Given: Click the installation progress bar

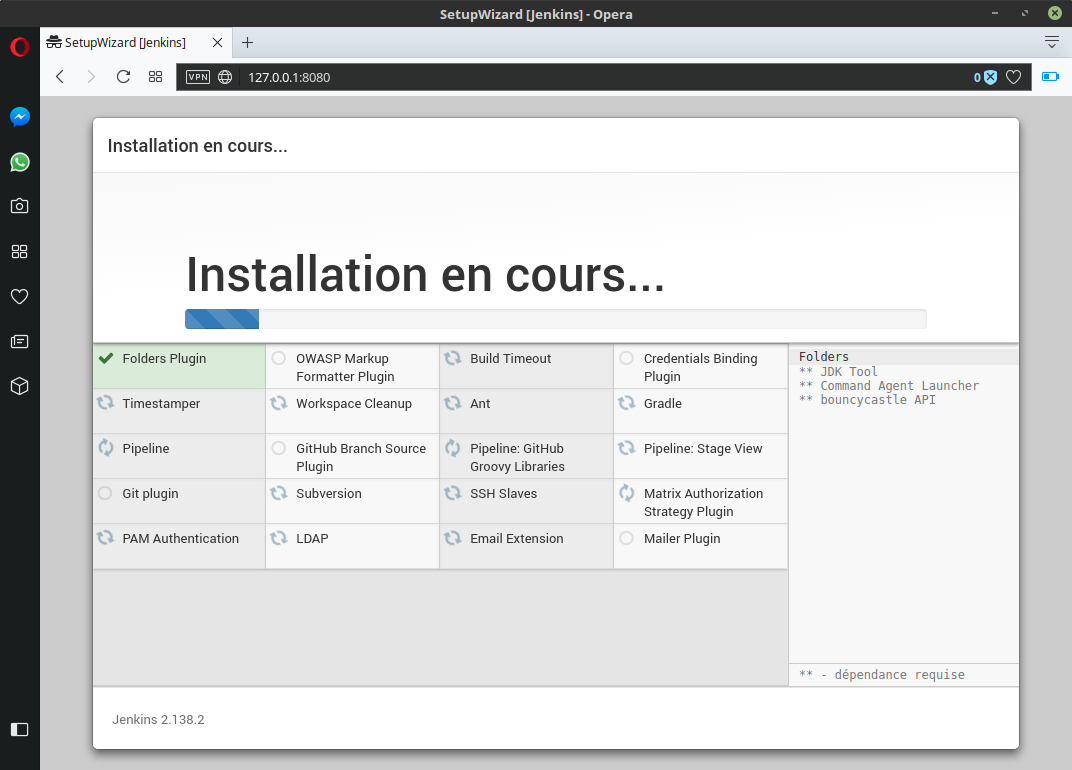Looking at the screenshot, I should pyautogui.click(x=555, y=319).
